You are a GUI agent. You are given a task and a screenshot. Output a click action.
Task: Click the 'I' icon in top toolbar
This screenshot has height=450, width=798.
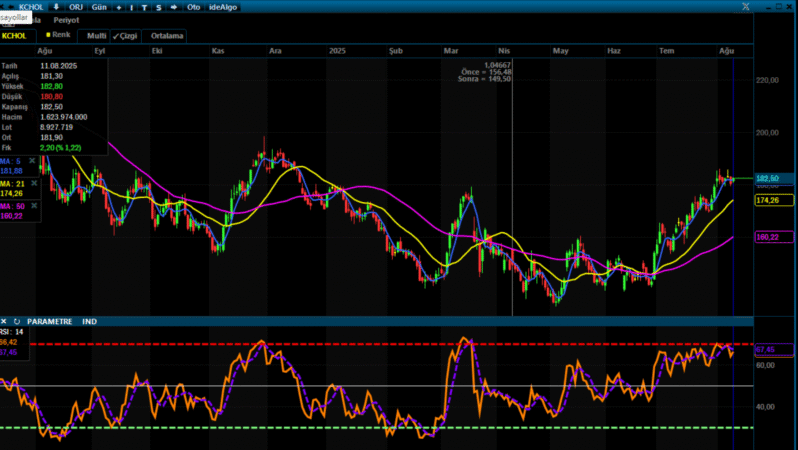coord(132,6)
